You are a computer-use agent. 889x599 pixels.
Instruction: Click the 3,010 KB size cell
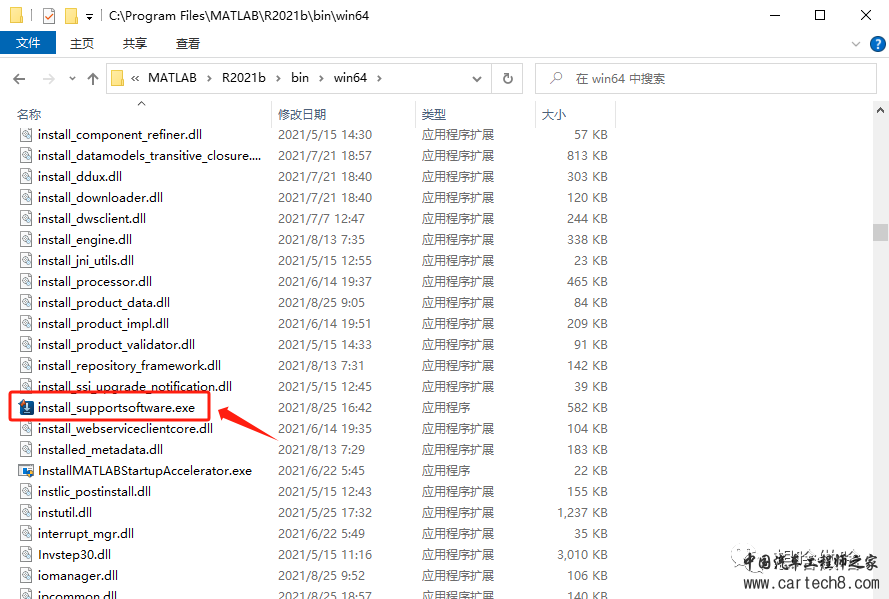582,555
